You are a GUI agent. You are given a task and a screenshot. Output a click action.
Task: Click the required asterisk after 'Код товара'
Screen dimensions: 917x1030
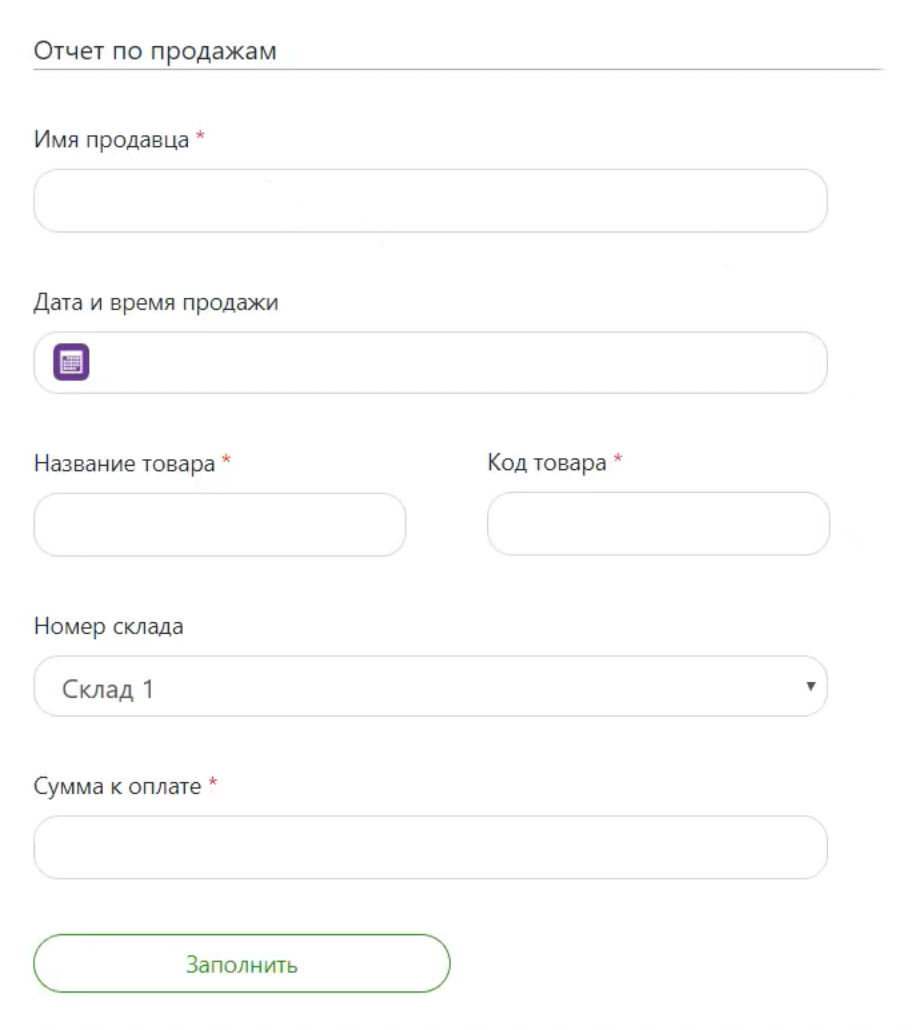pyautogui.click(x=617, y=463)
